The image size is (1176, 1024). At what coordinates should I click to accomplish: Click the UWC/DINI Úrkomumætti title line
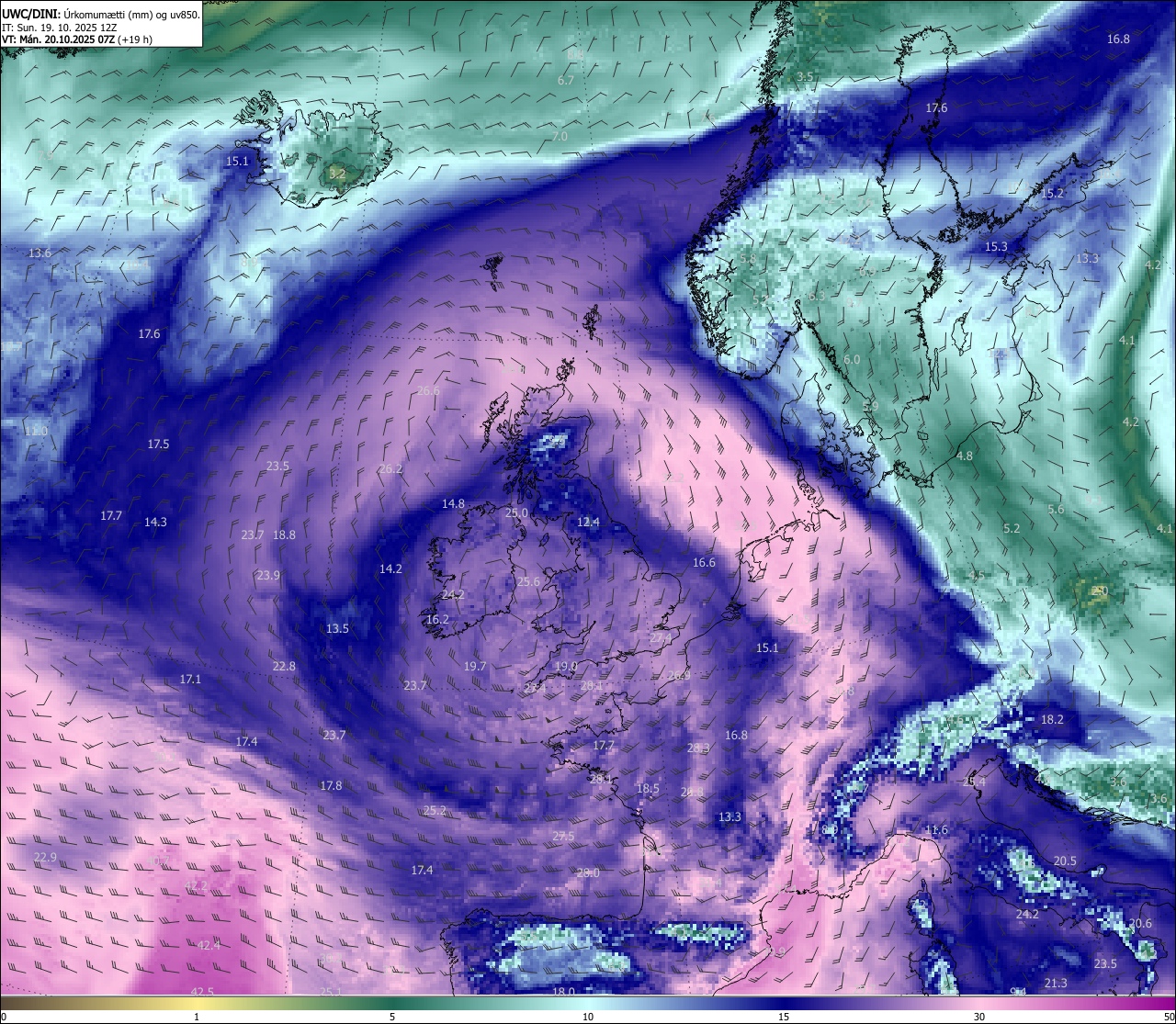101,14
